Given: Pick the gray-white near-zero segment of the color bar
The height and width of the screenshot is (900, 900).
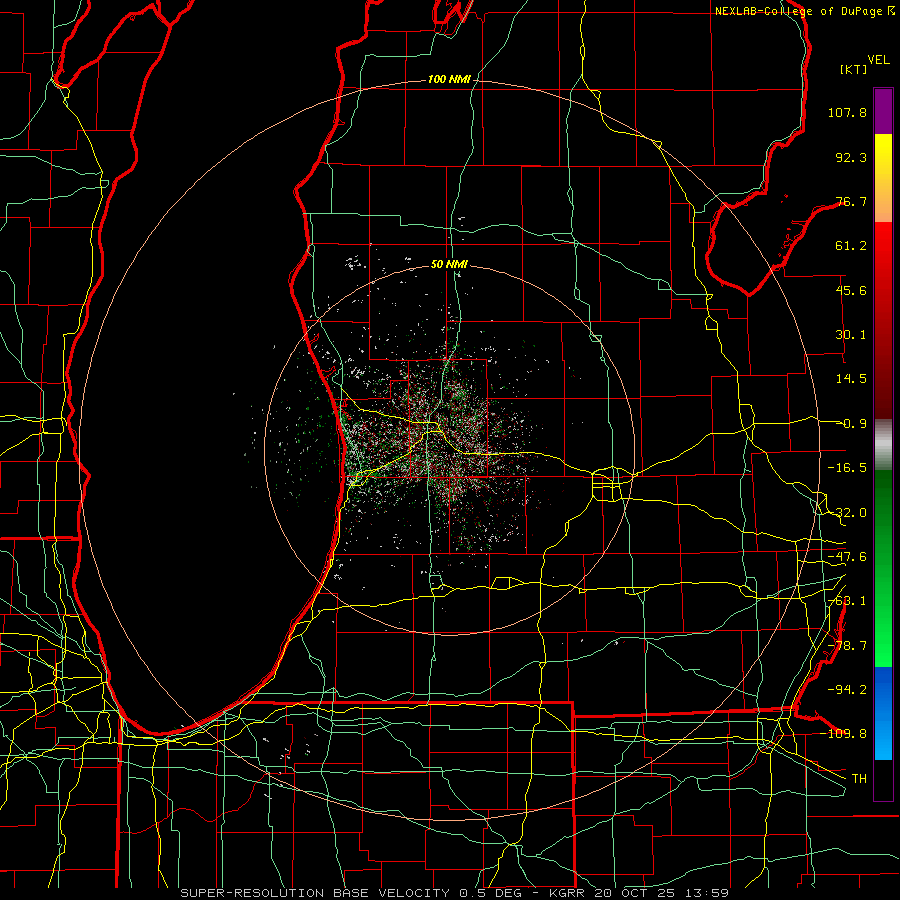Looking at the screenshot, I should (x=883, y=445).
